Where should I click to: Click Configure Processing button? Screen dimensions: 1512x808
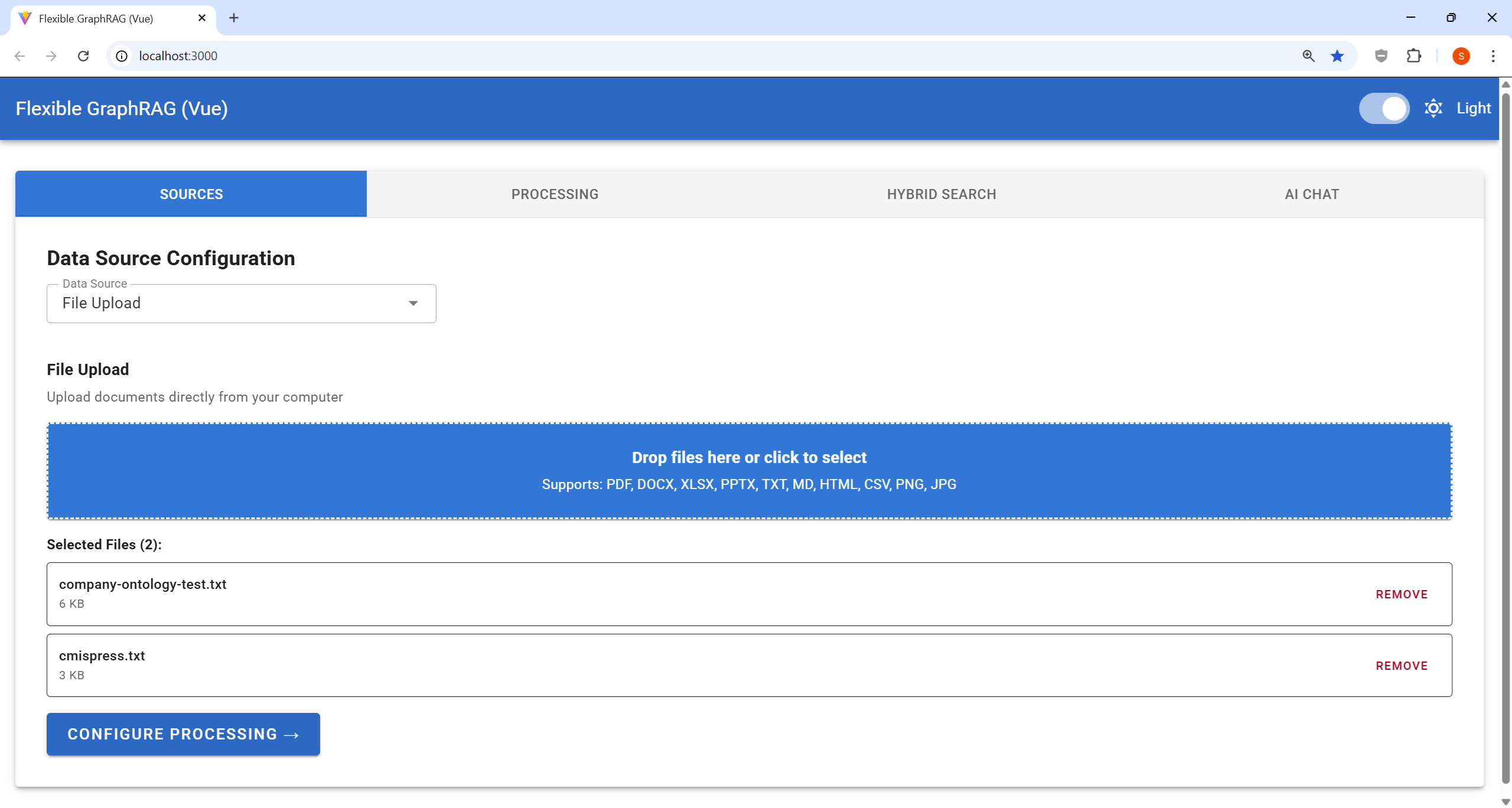[183, 734]
